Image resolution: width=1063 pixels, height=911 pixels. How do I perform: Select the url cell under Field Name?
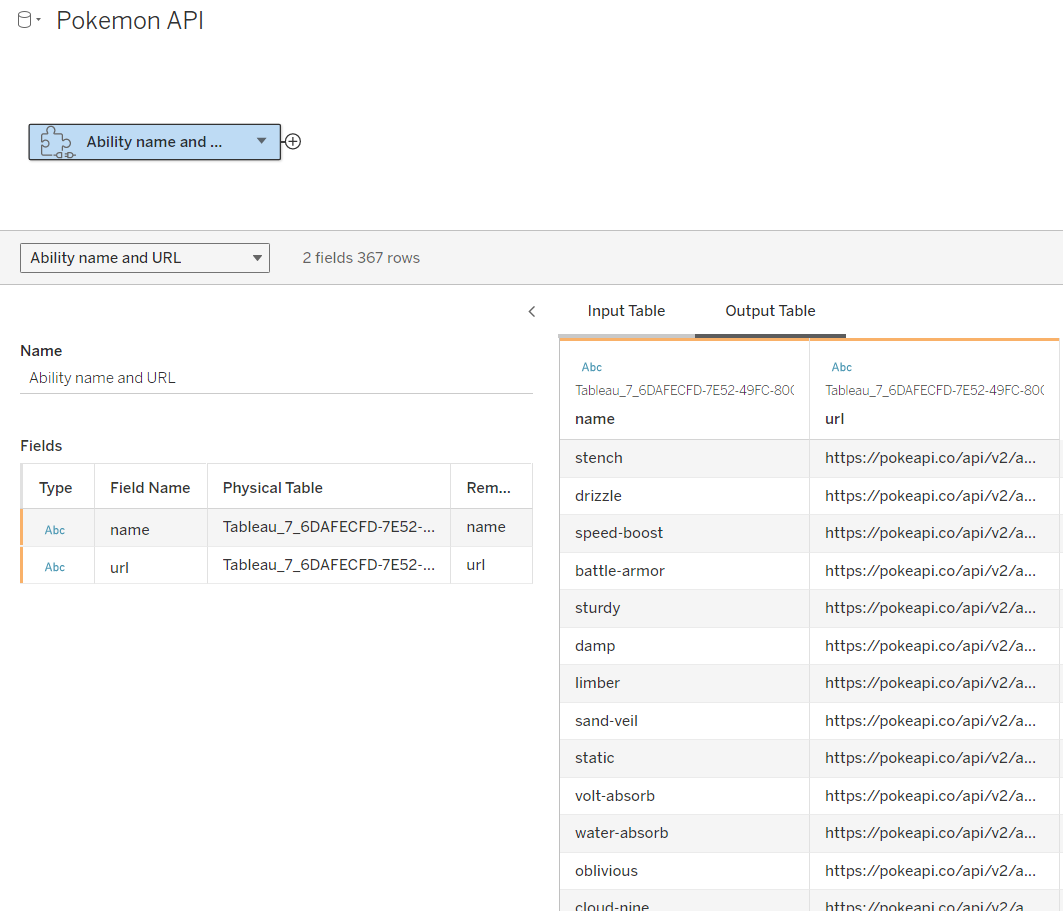(x=151, y=566)
